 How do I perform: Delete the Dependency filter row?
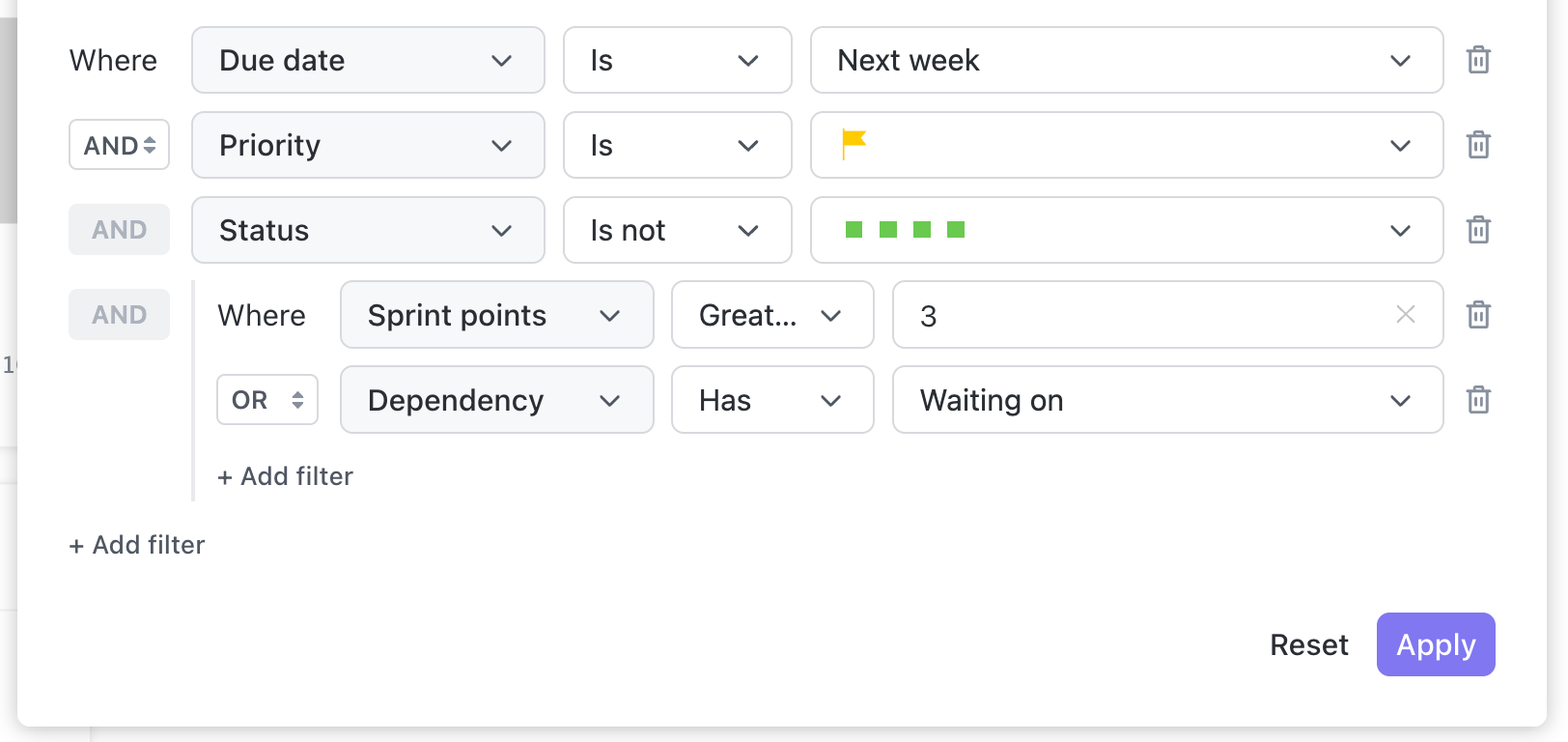pos(1478,400)
